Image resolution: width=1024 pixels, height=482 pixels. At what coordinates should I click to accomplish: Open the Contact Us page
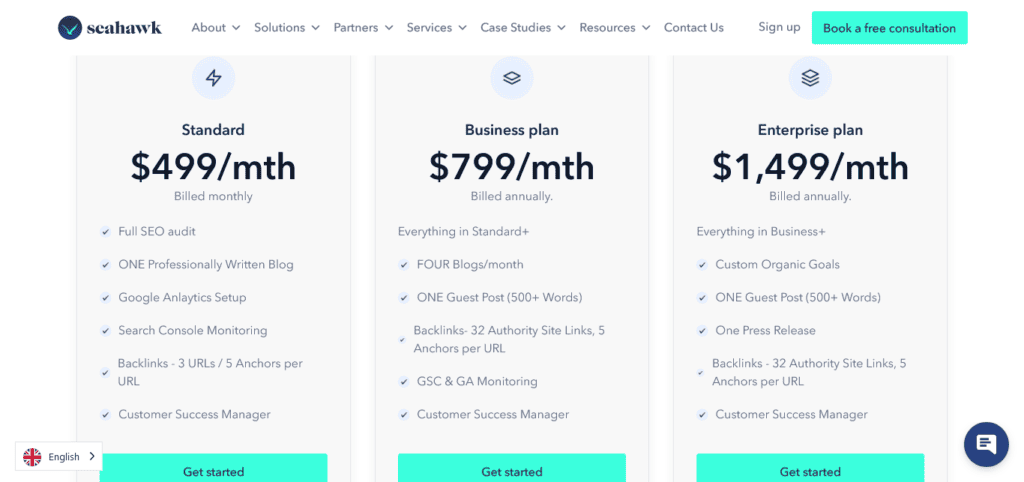(x=693, y=28)
